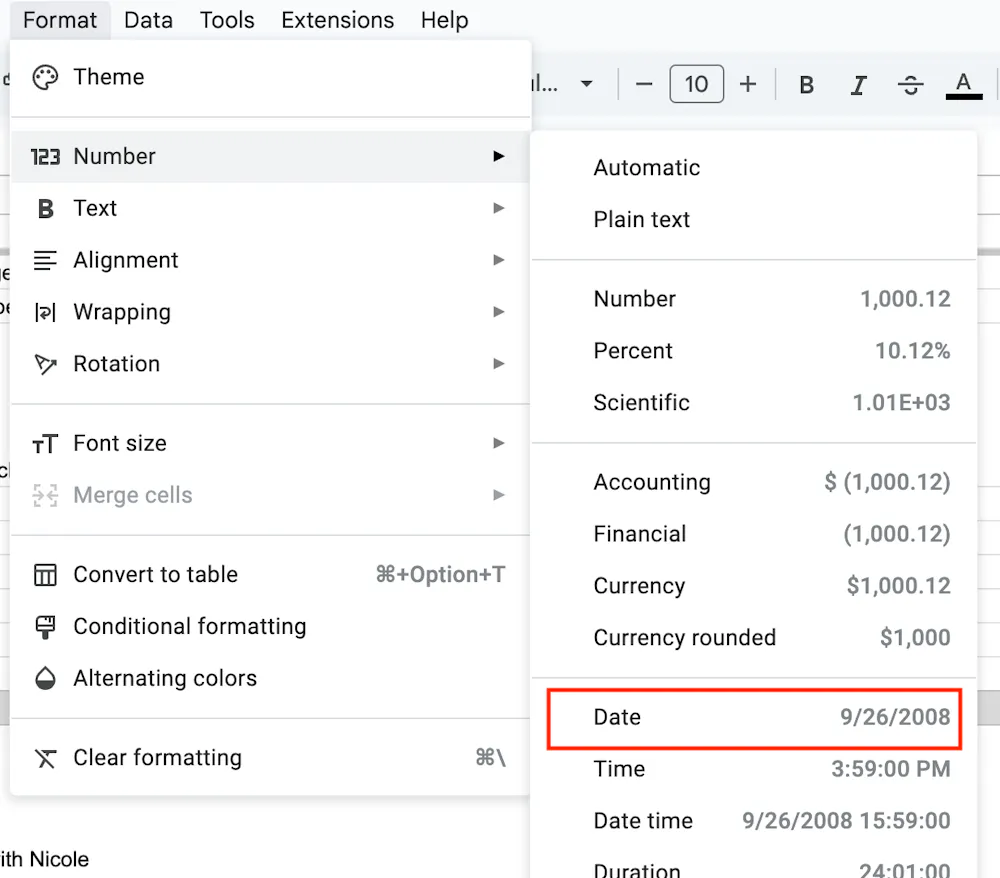Toggle italic formatting in toolbar
1000x878 pixels.
pyautogui.click(x=858, y=85)
